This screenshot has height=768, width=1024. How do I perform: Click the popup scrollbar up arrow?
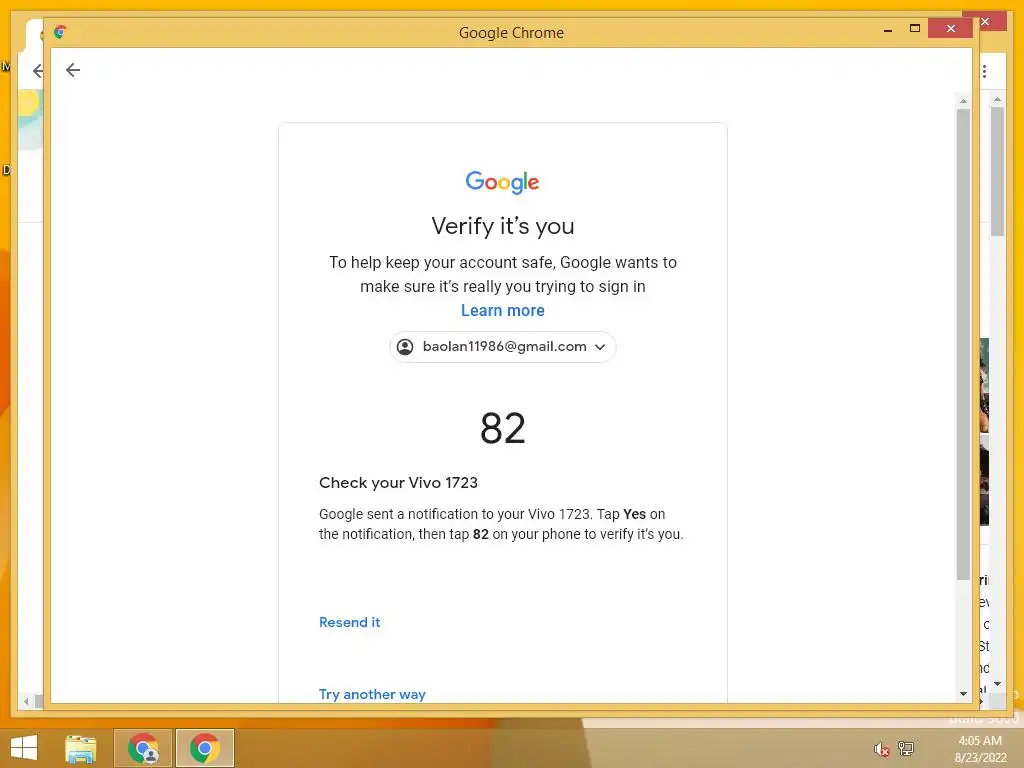pos(963,101)
